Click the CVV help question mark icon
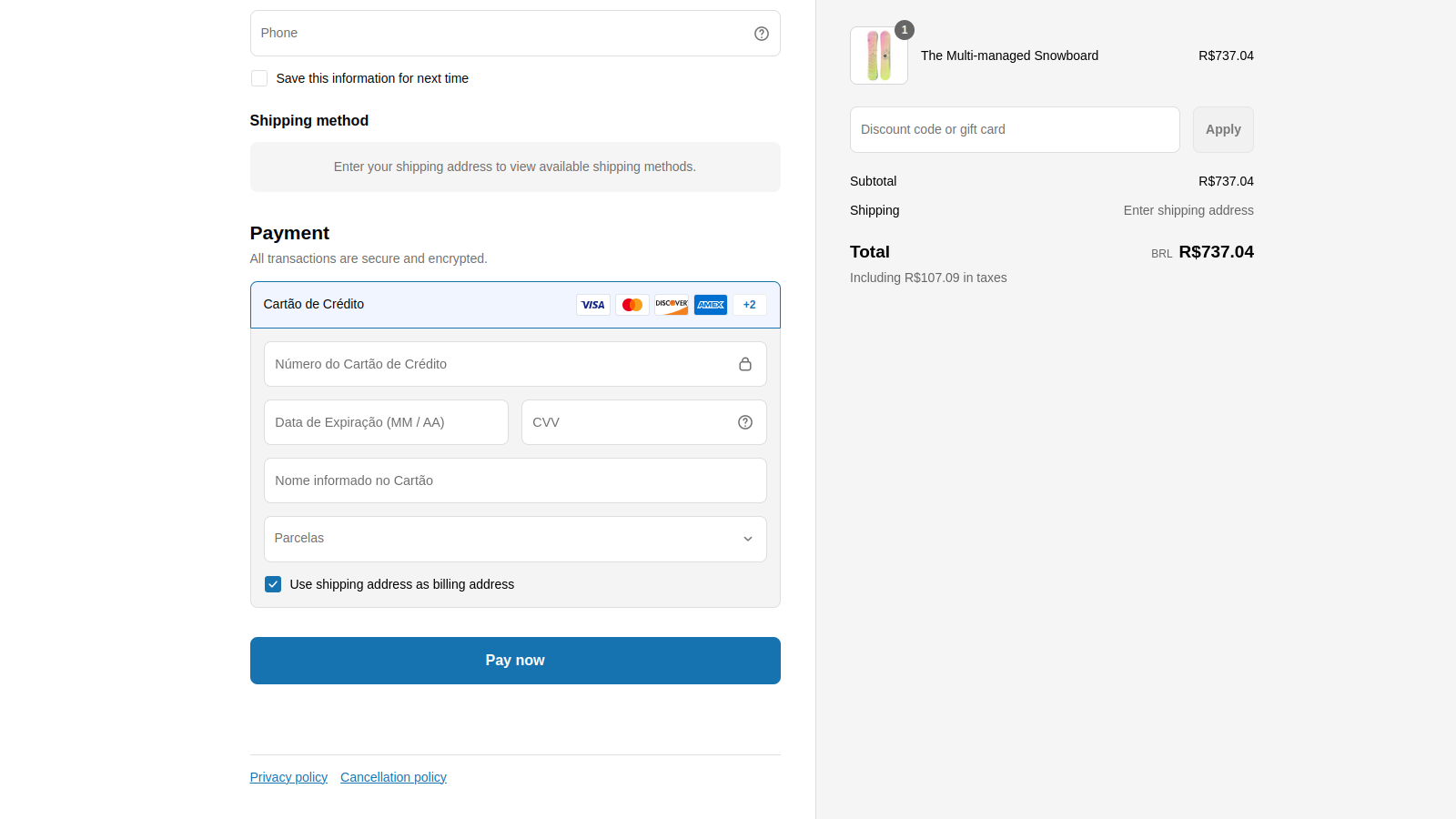Image resolution: width=1456 pixels, height=819 pixels. click(745, 422)
